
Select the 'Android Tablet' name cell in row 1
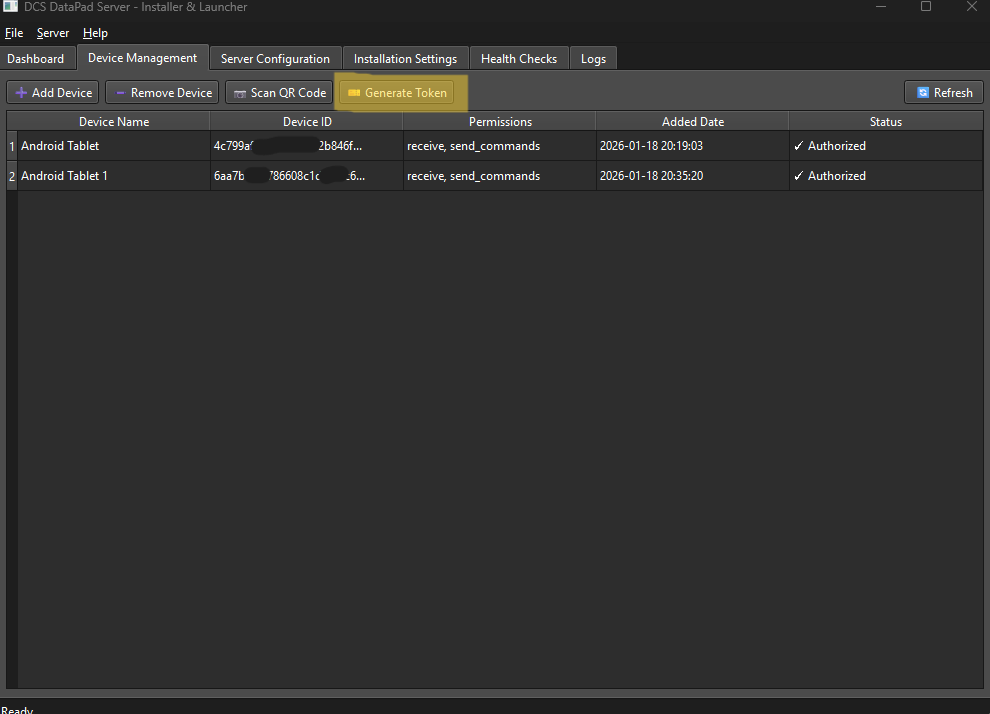[x=114, y=146]
